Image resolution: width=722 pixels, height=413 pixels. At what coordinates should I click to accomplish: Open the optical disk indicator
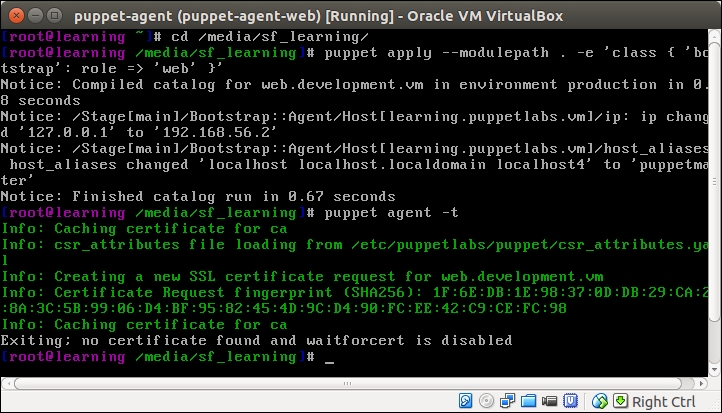pos(487,401)
